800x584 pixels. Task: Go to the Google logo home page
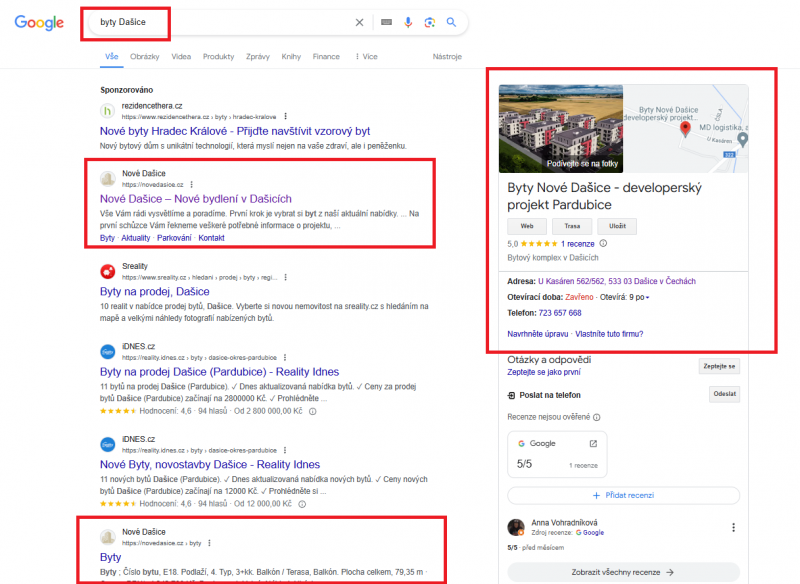pyautogui.click(x=39, y=23)
